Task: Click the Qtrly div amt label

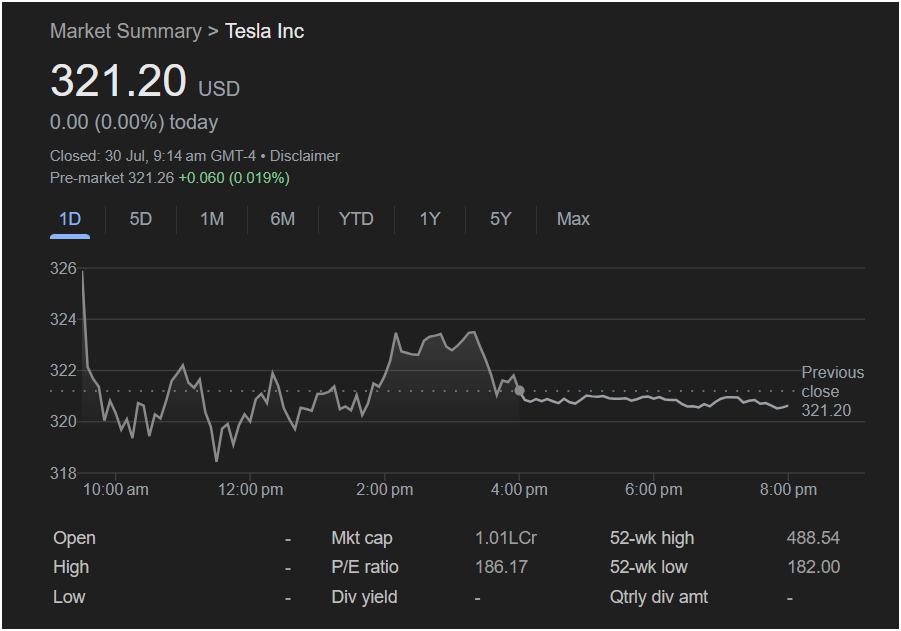Action: pos(659,597)
